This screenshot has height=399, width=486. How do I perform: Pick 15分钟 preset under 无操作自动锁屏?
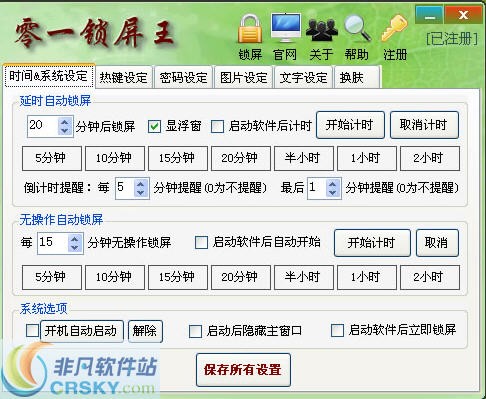tap(178, 277)
